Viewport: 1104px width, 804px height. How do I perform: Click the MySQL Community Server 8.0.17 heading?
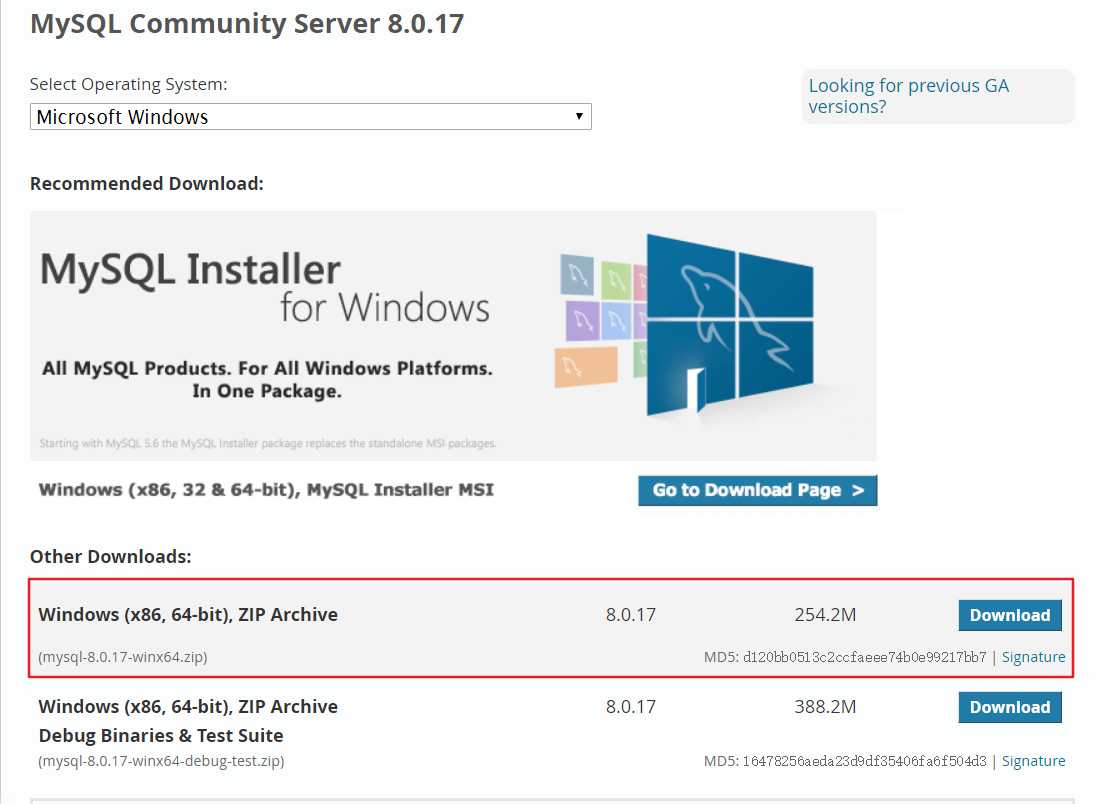click(x=247, y=24)
